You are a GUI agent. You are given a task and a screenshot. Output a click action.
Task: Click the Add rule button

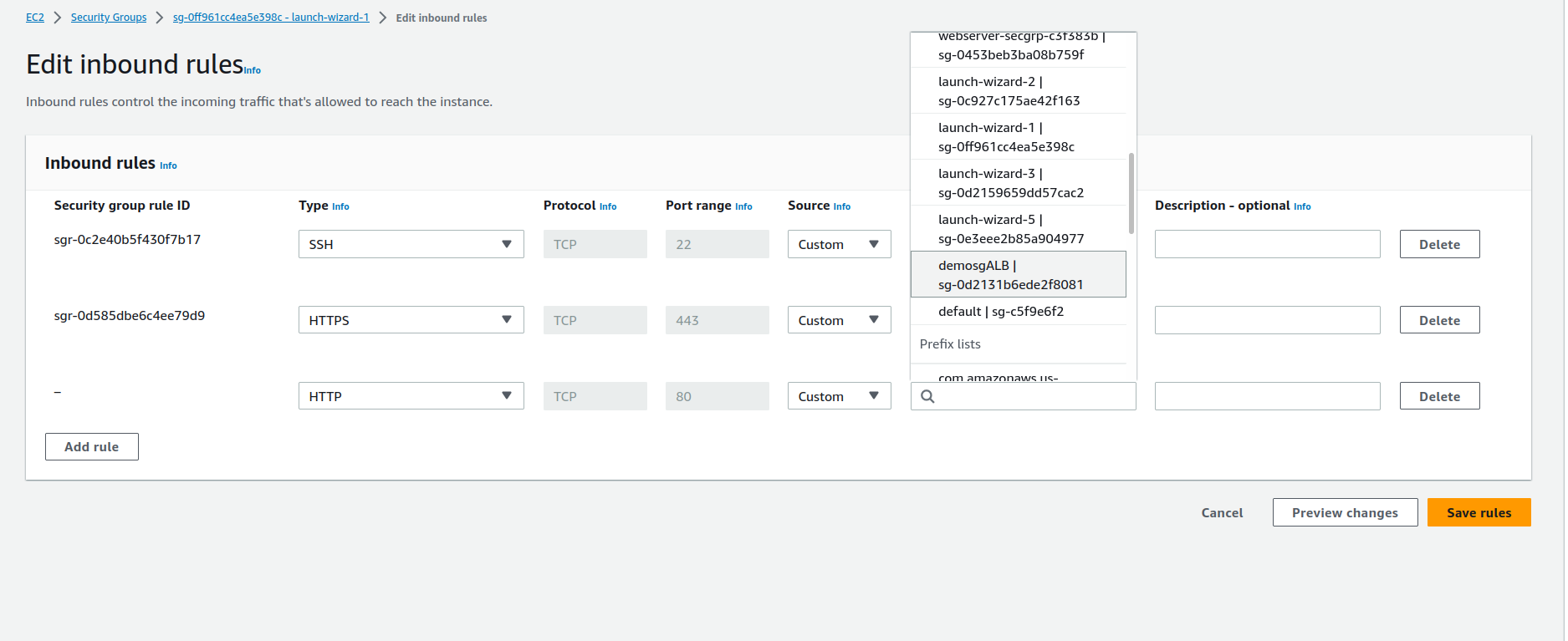tap(92, 447)
